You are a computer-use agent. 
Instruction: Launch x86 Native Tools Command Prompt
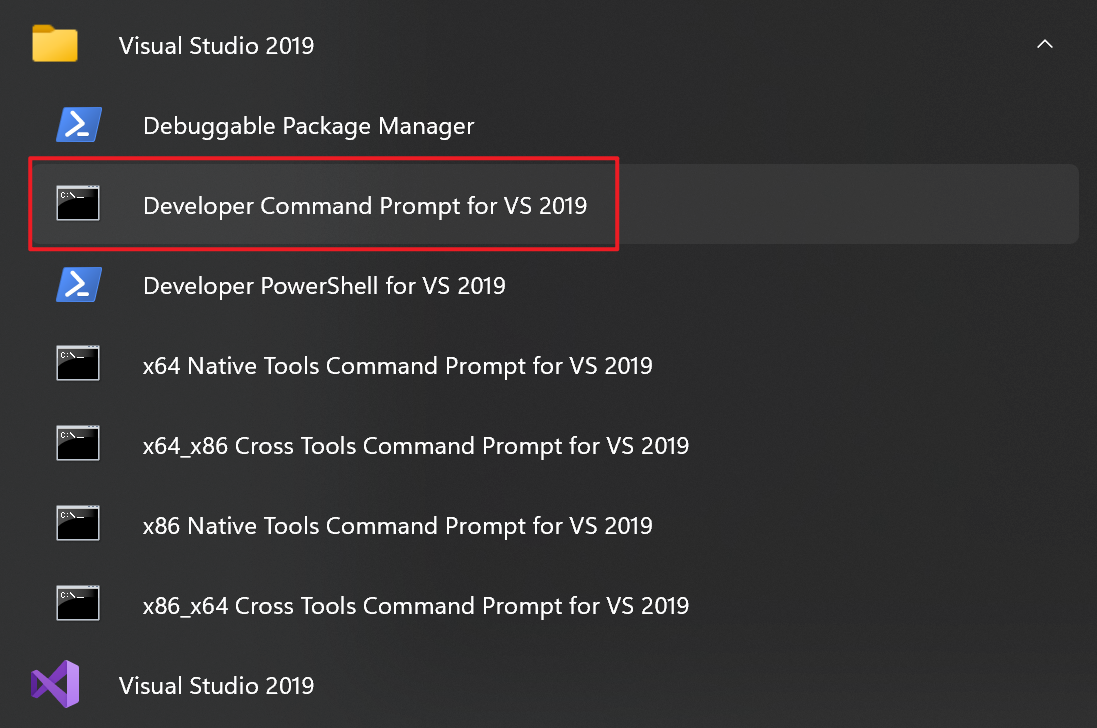tap(397, 526)
